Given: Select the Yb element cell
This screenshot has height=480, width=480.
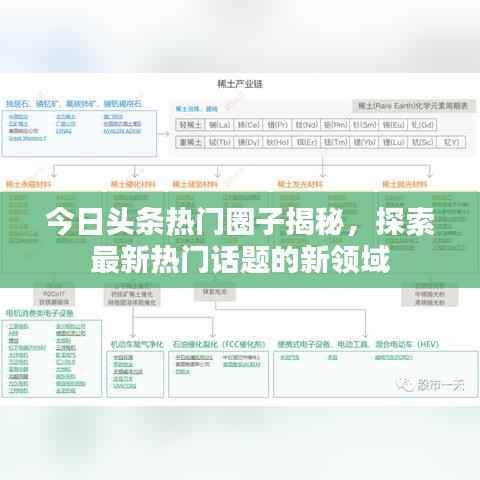Looking at the screenshot, I should point(364,142).
